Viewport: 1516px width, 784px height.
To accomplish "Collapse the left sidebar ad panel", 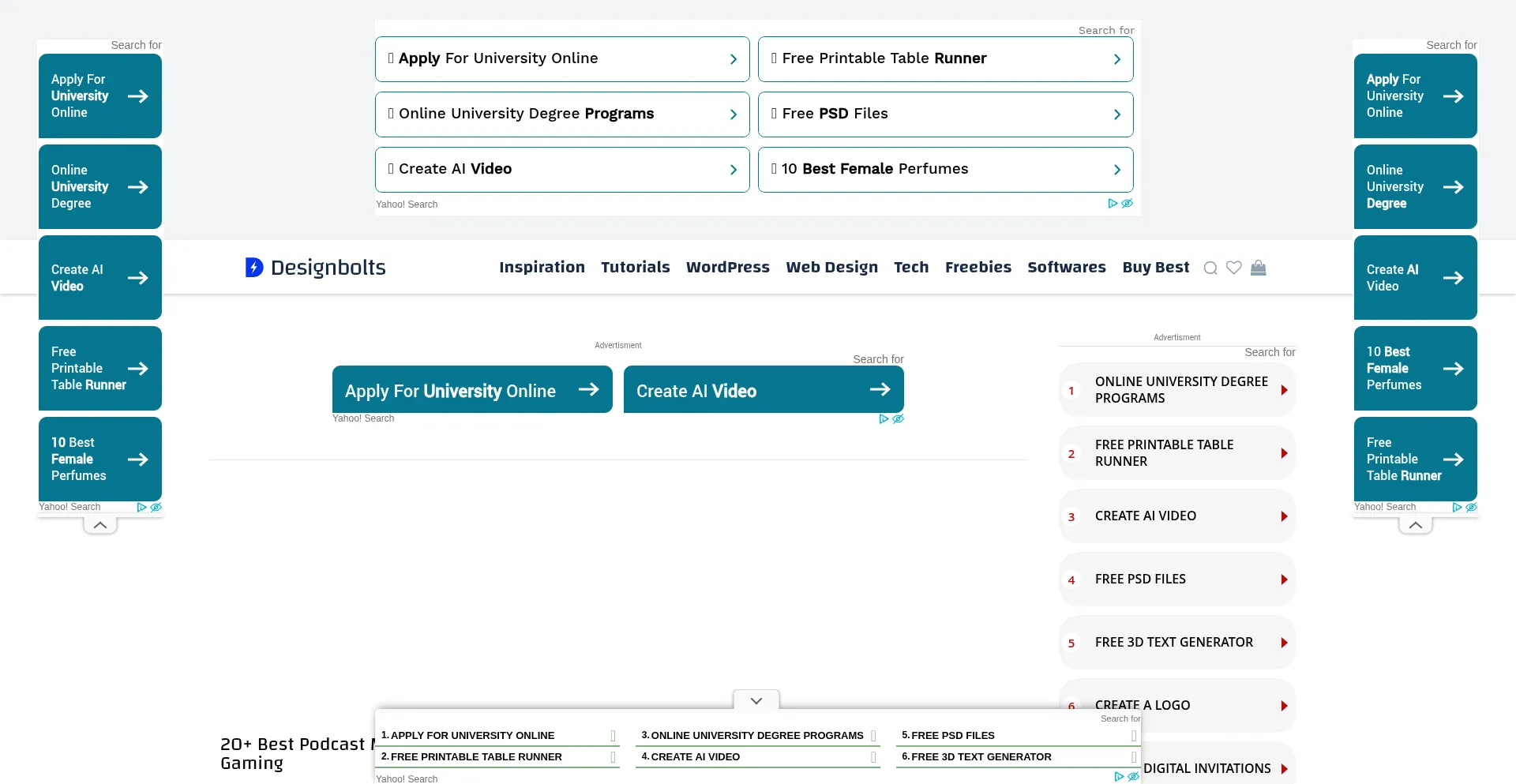I will (x=100, y=525).
